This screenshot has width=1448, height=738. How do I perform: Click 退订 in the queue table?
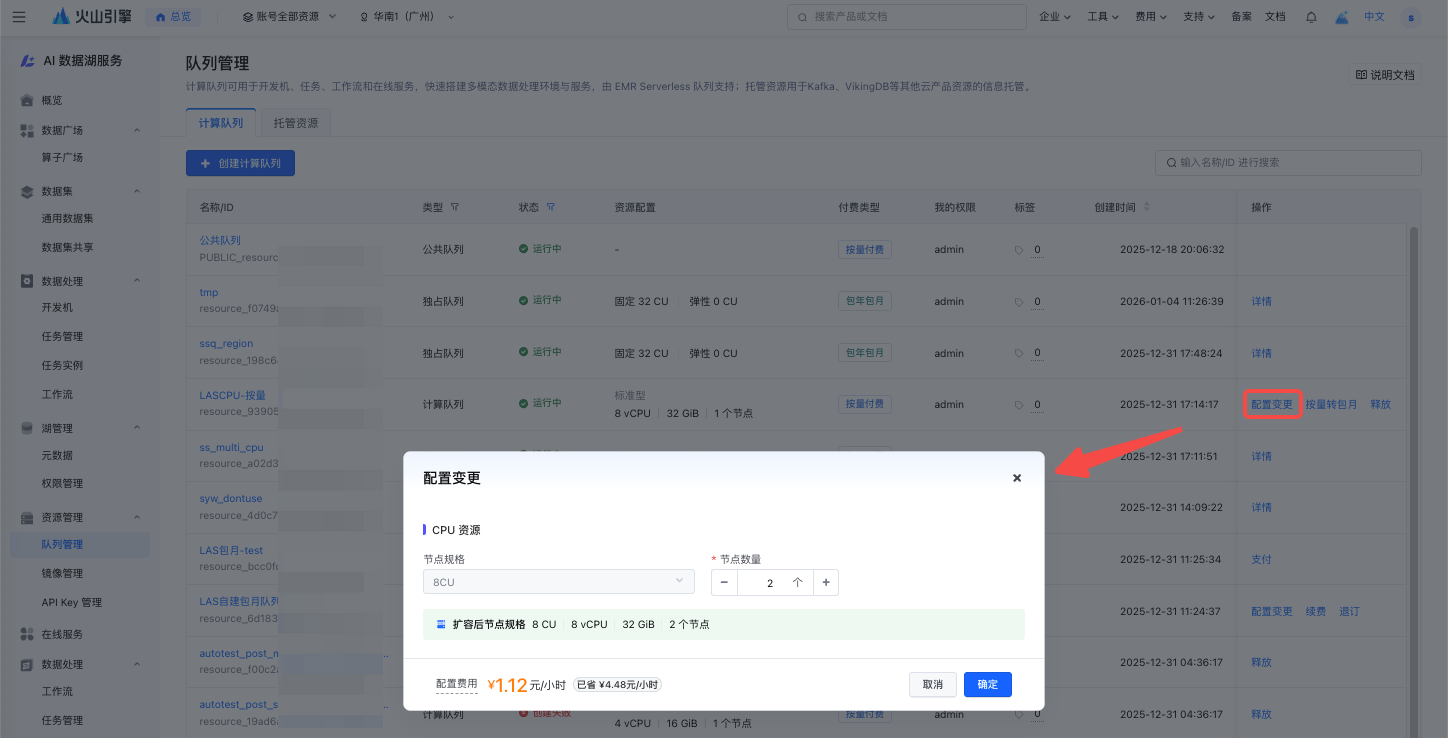1349,612
